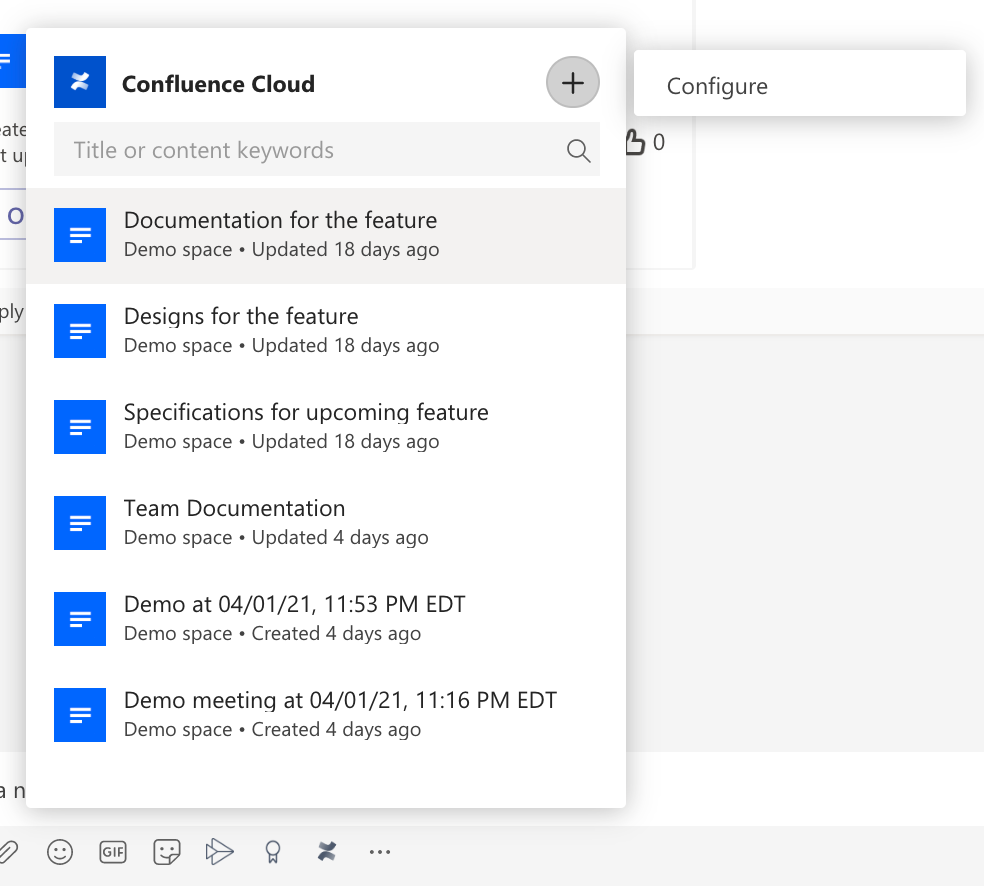Click the Praise badge icon
The height and width of the screenshot is (886, 984).
tap(272, 852)
